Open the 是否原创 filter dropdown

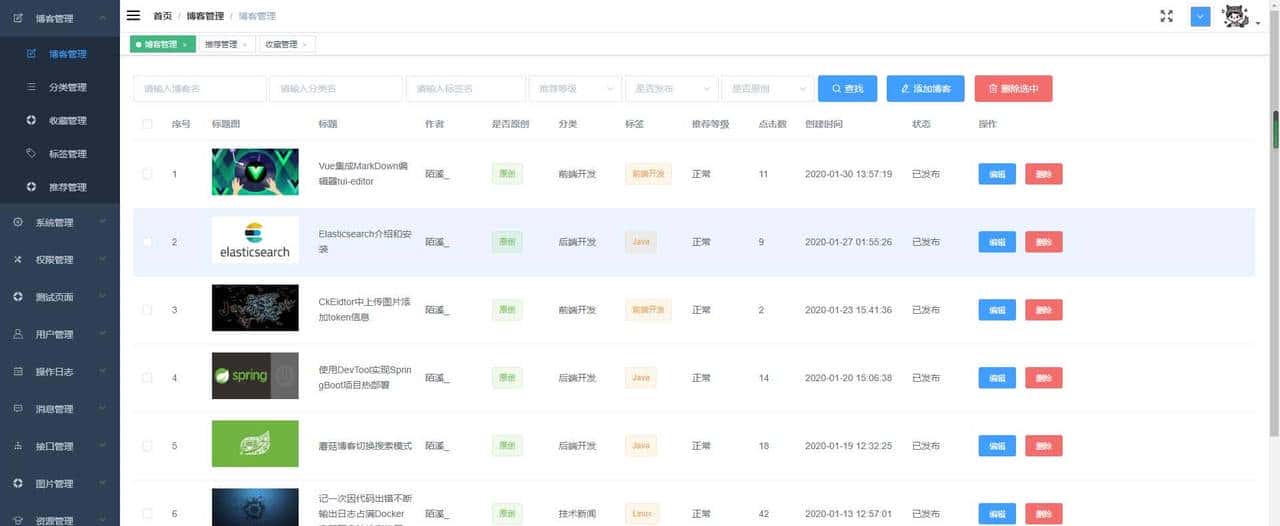pyautogui.click(x=767, y=89)
